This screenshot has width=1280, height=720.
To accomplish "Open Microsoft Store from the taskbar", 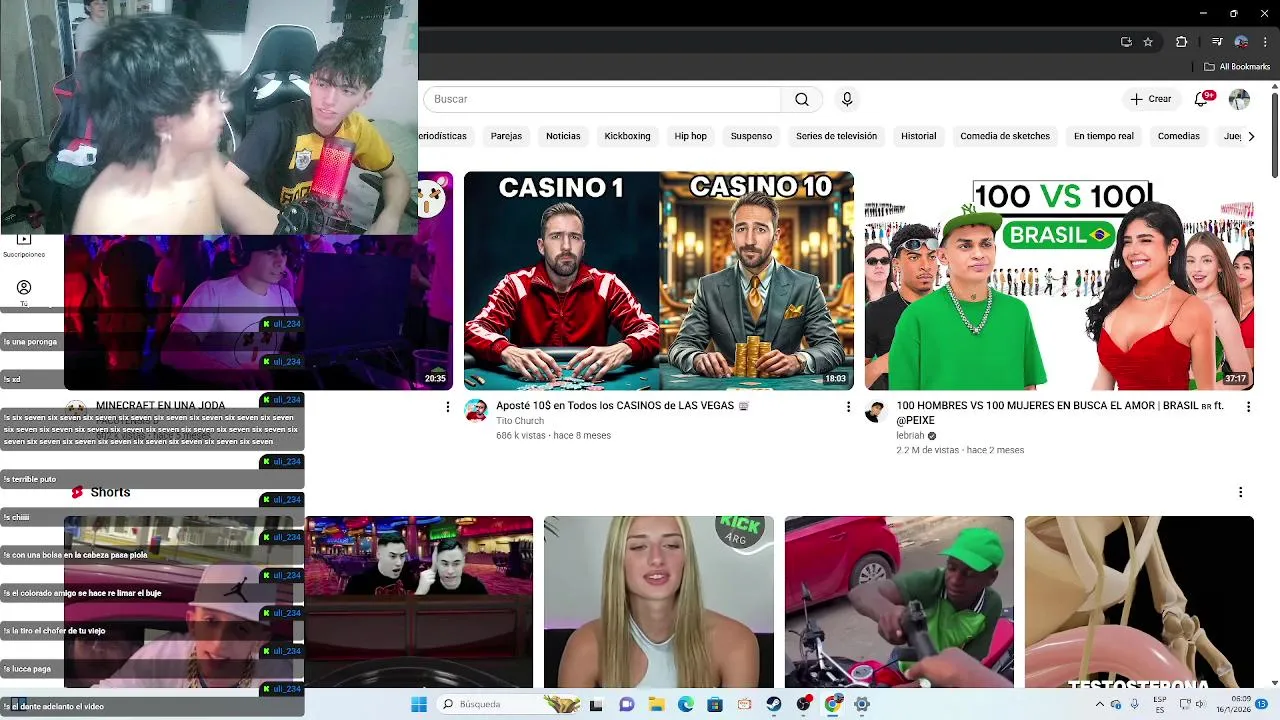I will pyautogui.click(x=715, y=704).
